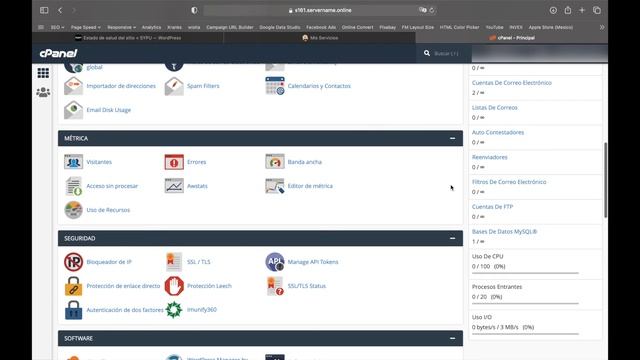The image size is (640, 360).
Task: Click the browser share icon
Action: (568, 10)
